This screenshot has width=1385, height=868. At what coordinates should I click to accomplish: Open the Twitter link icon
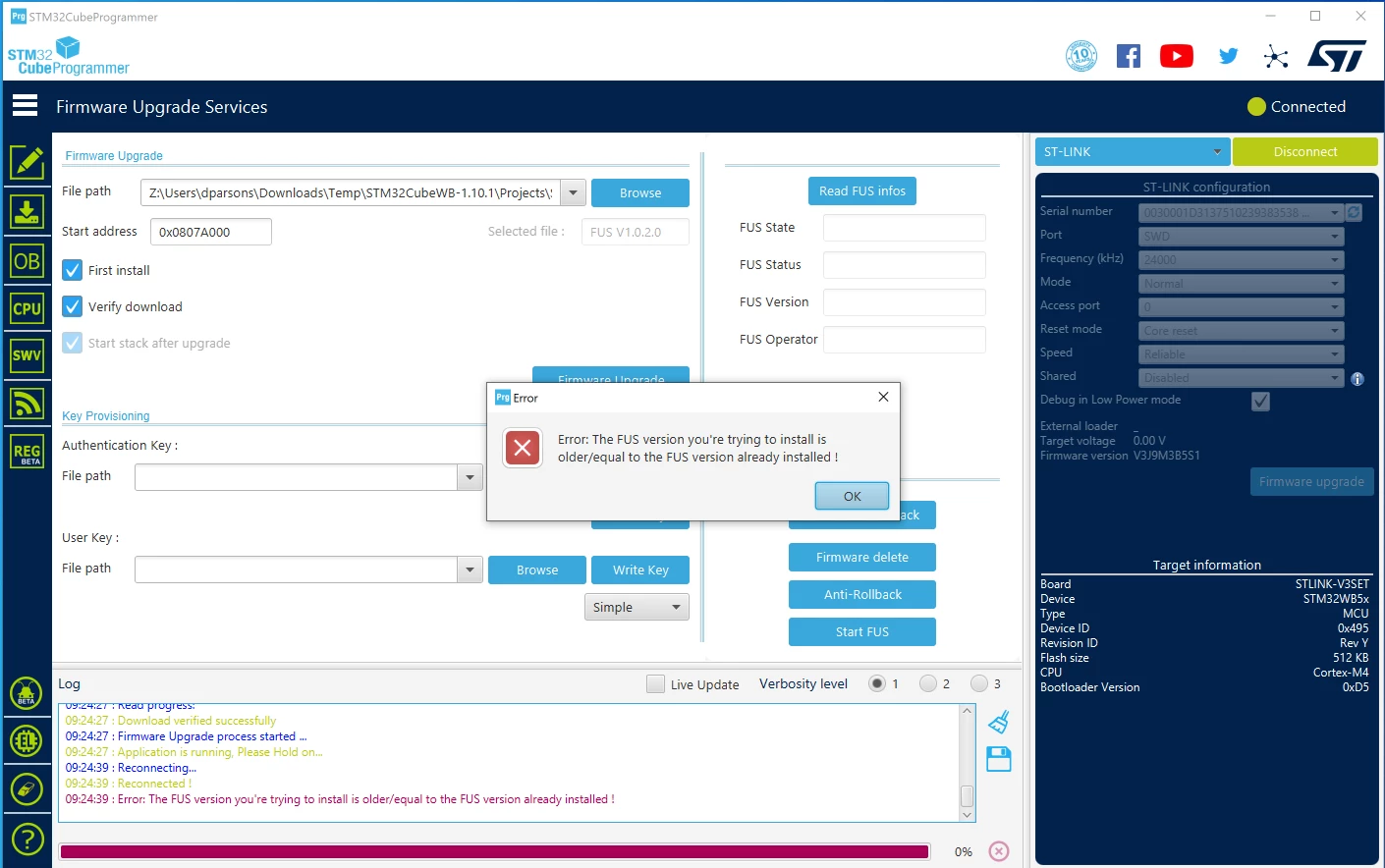coord(1228,56)
